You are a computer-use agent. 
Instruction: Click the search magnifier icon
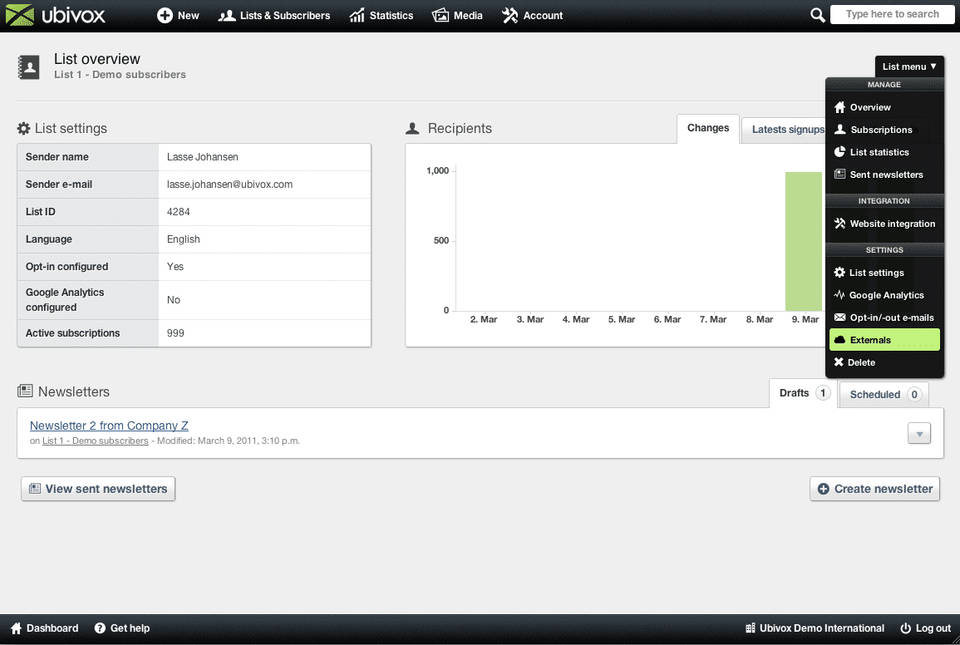(x=817, y=15)
